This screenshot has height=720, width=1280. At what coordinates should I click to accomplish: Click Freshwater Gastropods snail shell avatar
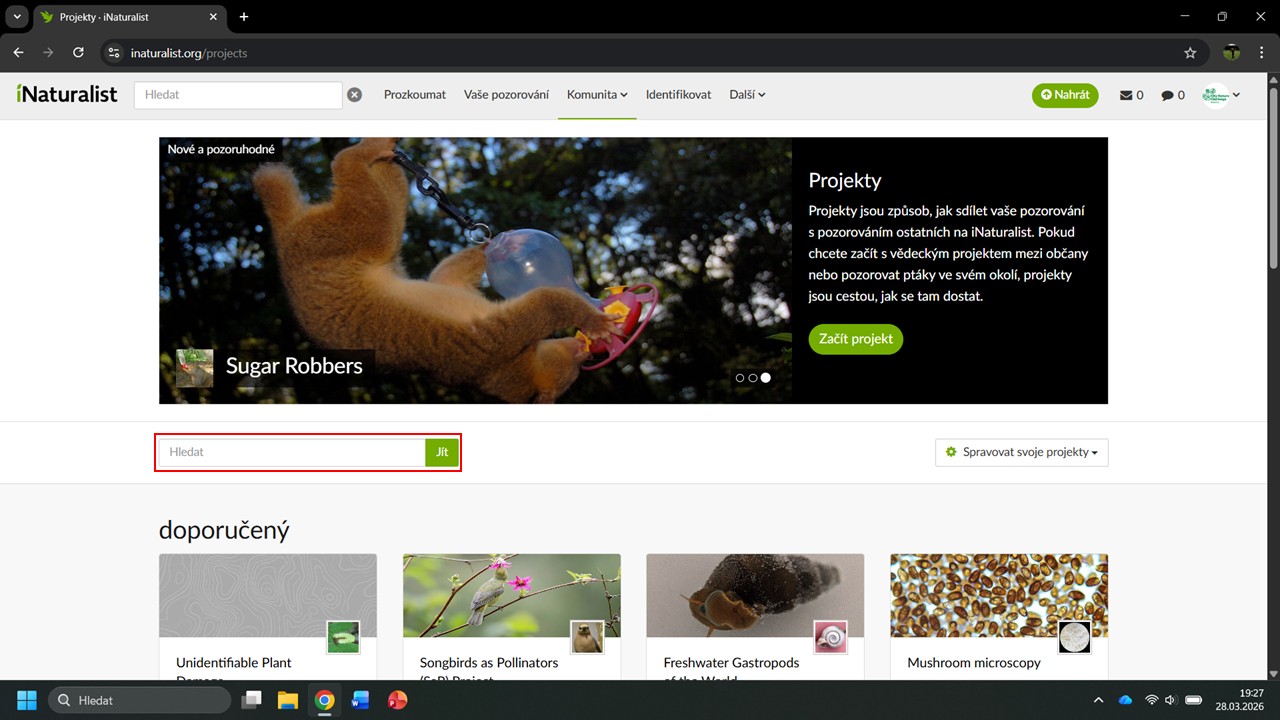[830, 637]
